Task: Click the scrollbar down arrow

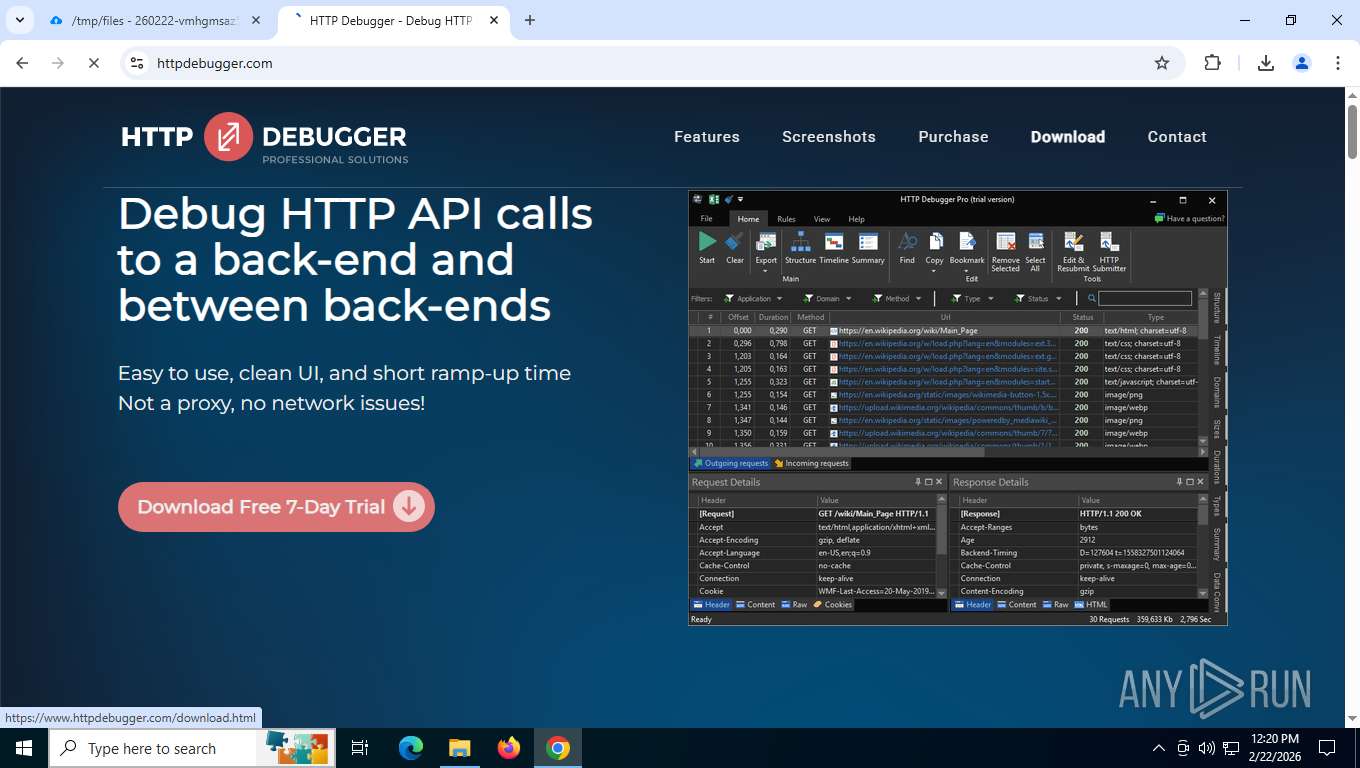Action: click(x=1352, y=719)
